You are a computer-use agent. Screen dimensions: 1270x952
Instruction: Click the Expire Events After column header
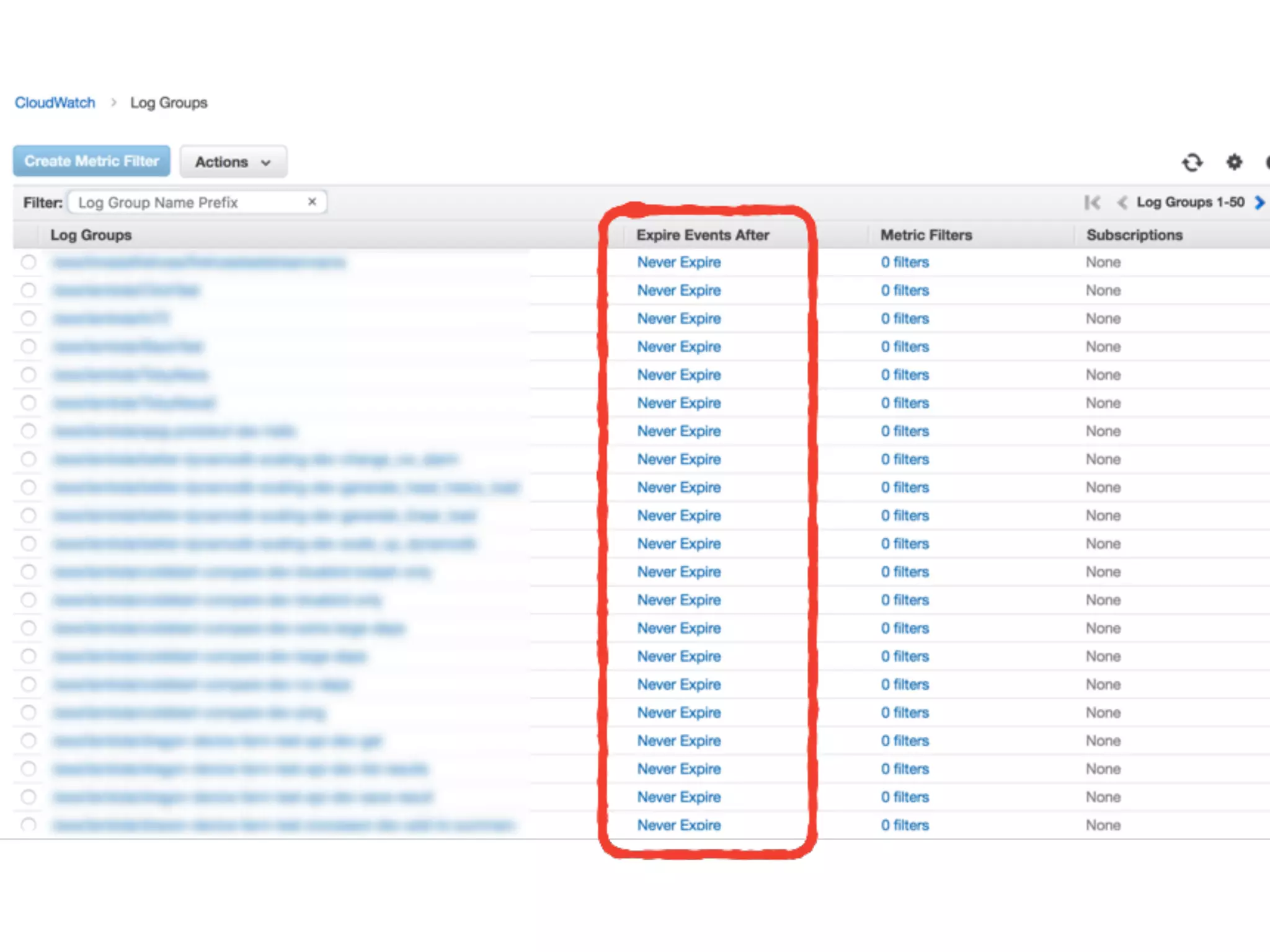702,235
